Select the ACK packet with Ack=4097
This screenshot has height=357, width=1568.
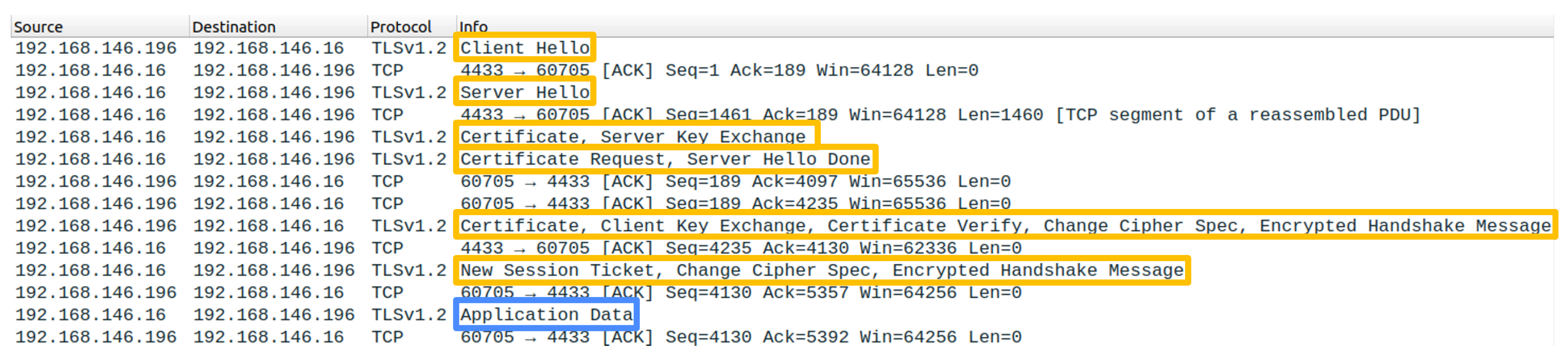(x=735, y=181)
